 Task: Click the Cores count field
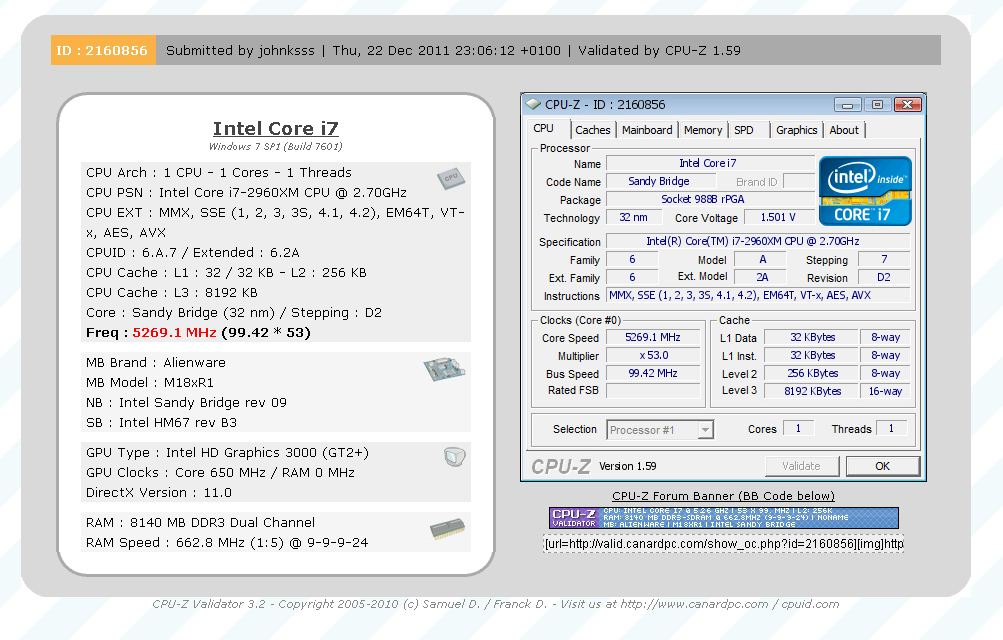click(x=798, y=428)
